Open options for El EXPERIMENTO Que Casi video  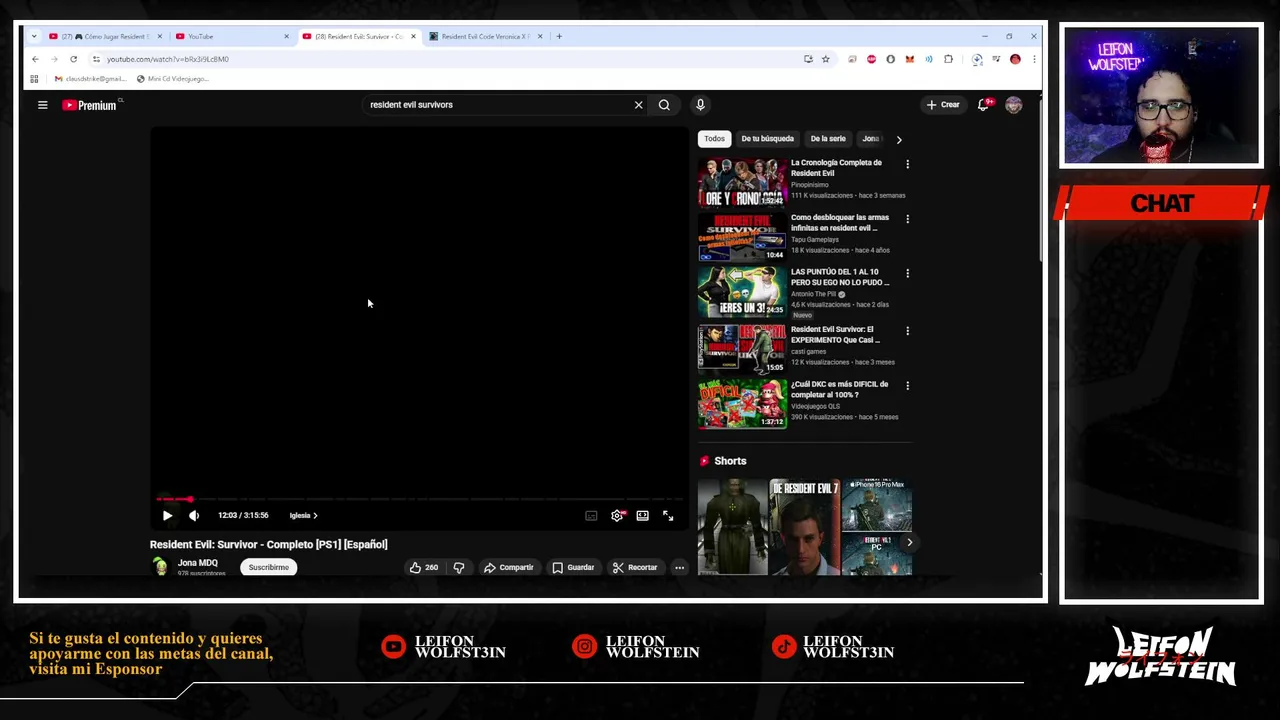[907, 331]
